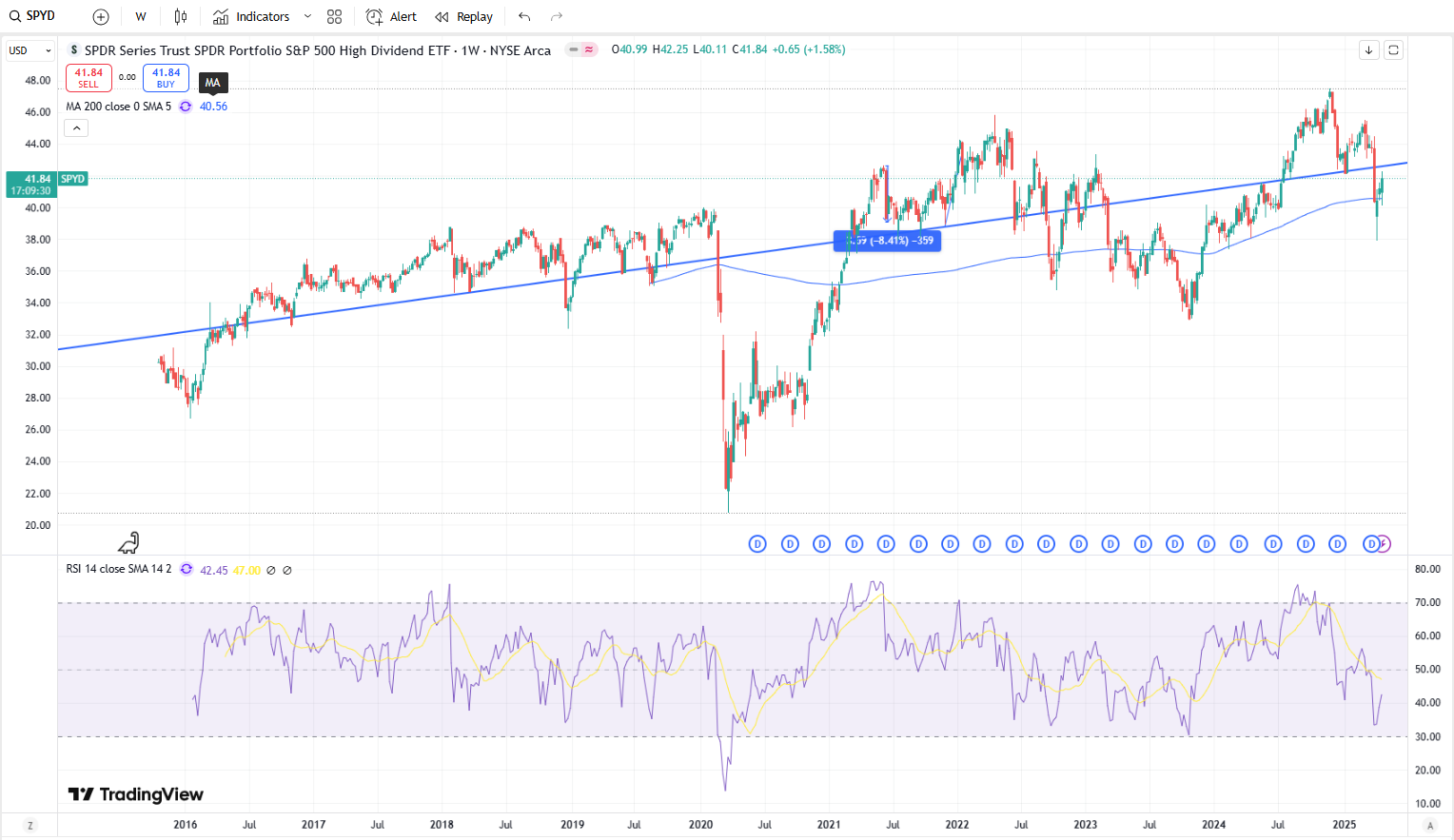Click the refresh icon next to RSI legend
This screenshot has width=1454, height=840.
(187, 570)
